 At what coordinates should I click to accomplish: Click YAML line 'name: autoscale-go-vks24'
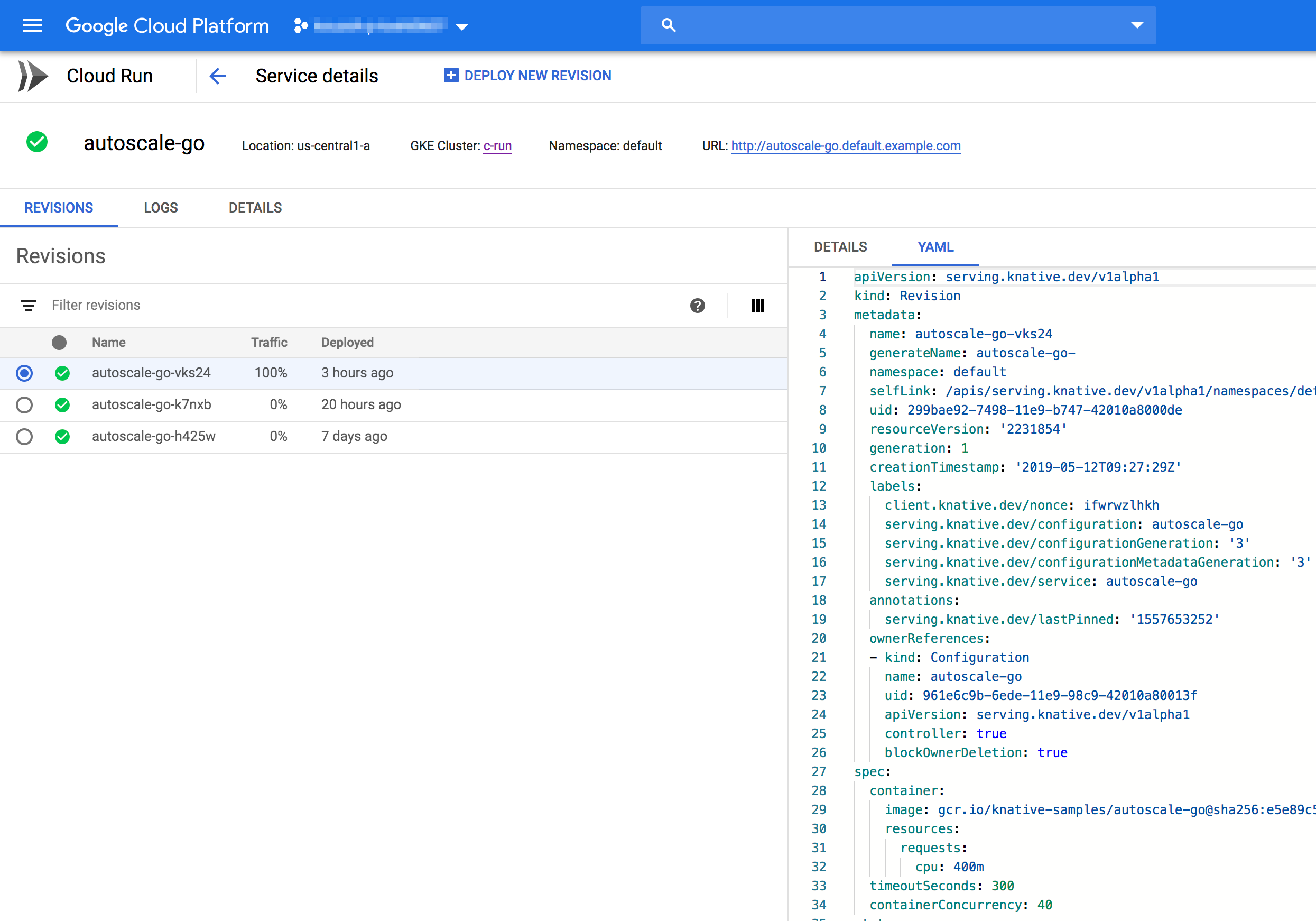(x=961, y=334)
